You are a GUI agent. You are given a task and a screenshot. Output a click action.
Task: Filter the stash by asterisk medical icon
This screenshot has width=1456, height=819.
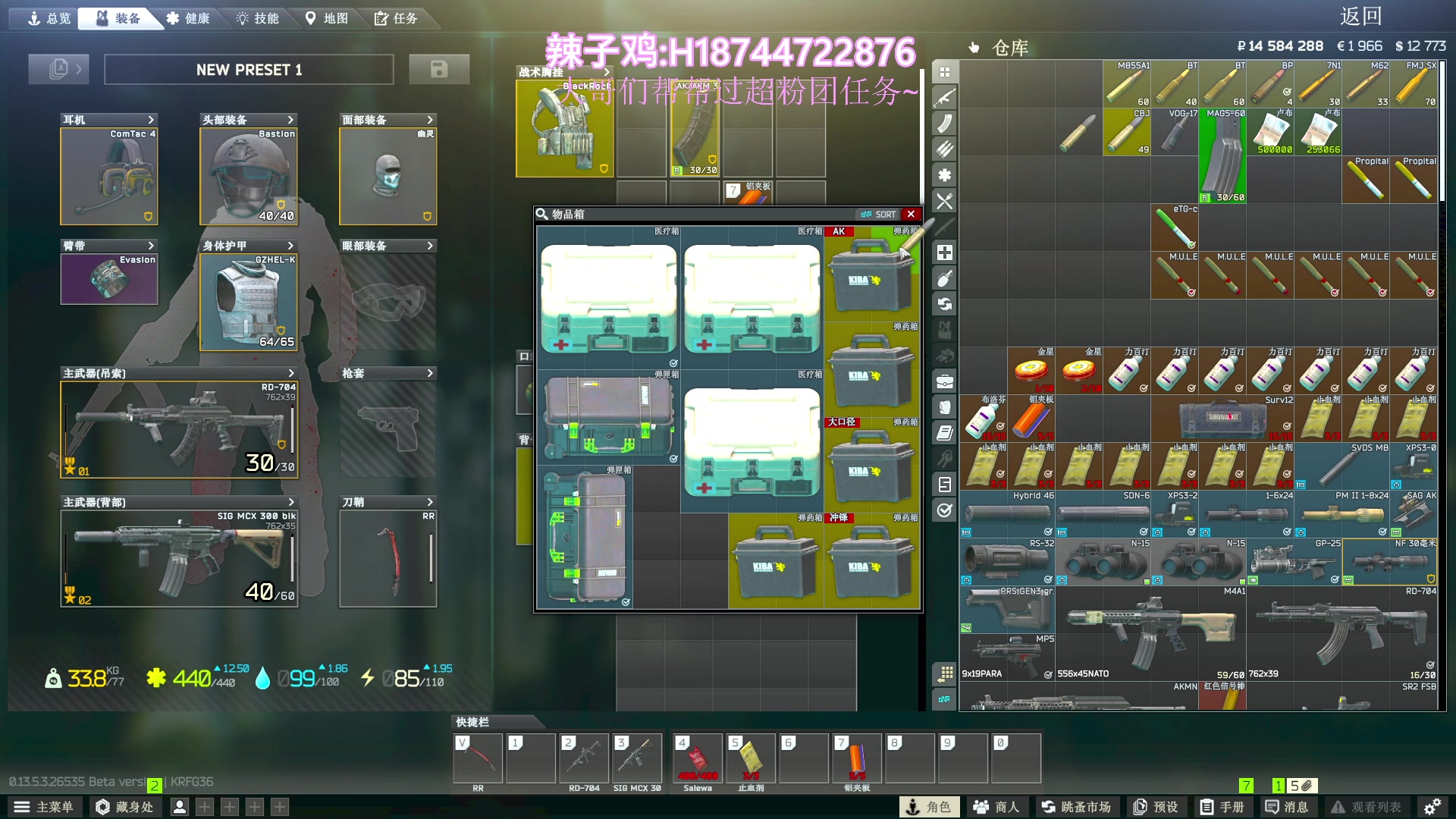pos(944,175)
